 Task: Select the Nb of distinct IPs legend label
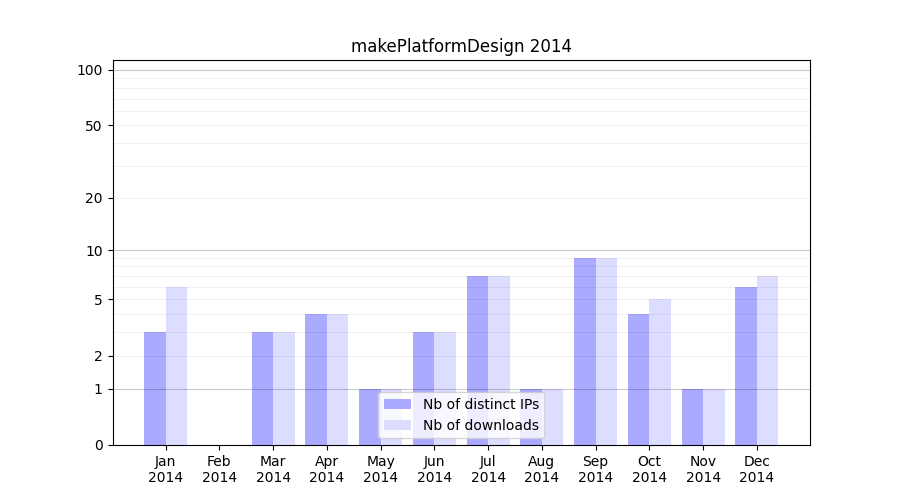[480, 404]
